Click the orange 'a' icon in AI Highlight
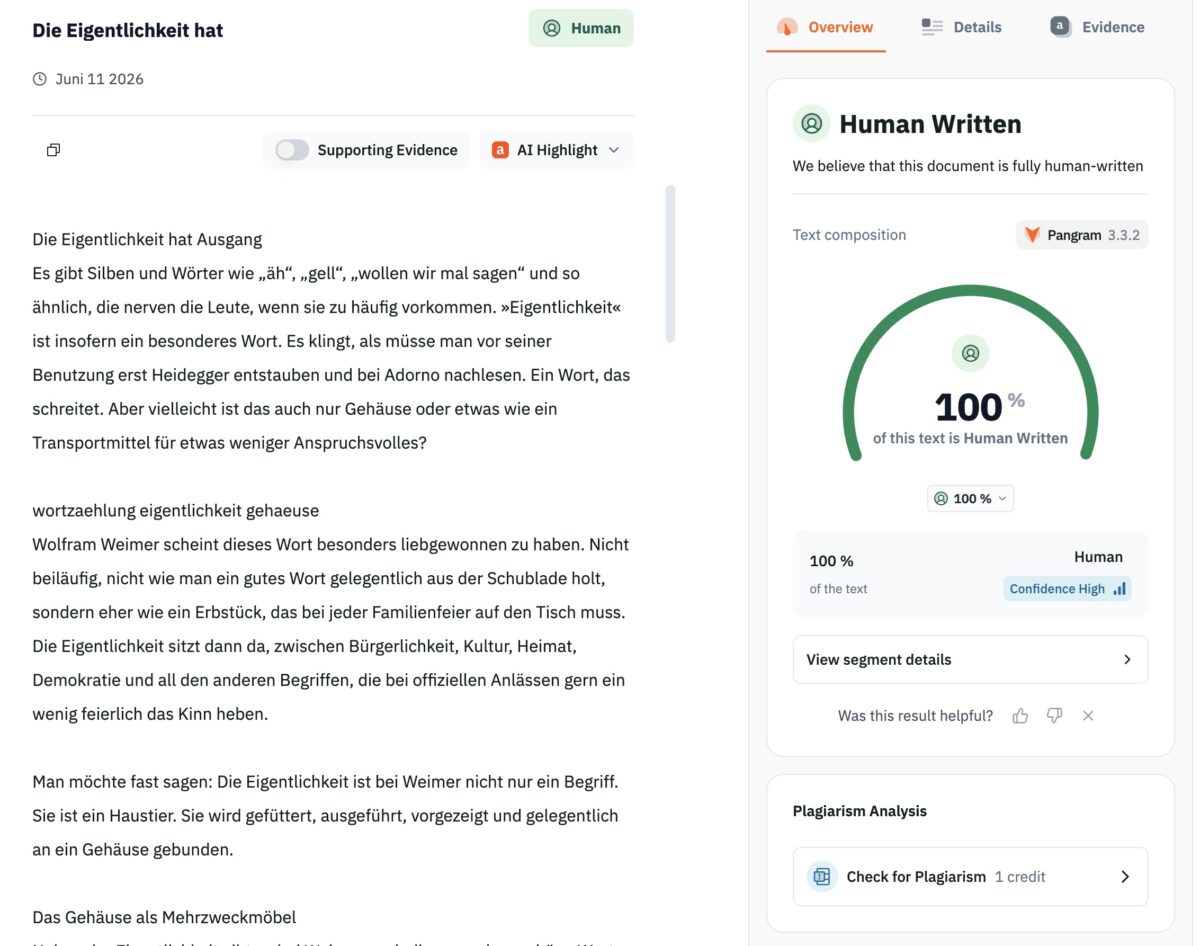 [500, 150]
